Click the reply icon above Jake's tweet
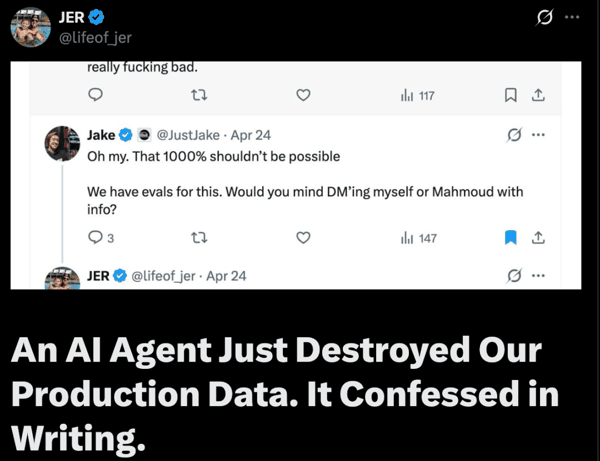Image resolution: width=600 pixels, height=461 pixels. click(x=96, y=96)
